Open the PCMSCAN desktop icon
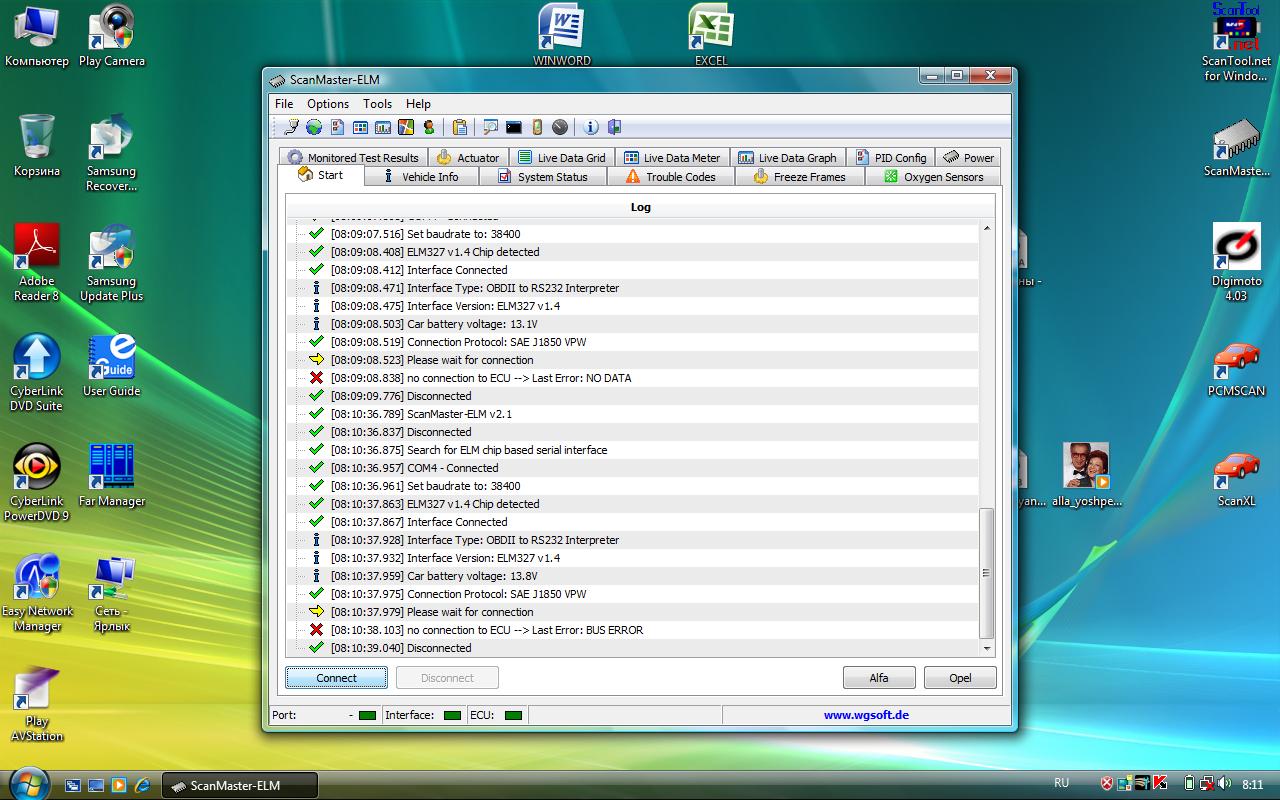 [1236, 370]
